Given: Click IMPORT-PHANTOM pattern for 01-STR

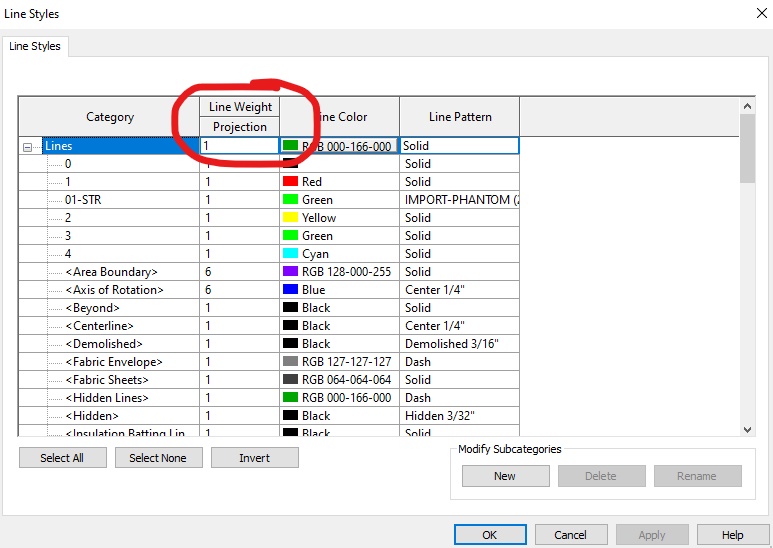Looking at the screenshot, I should [461, 200].
